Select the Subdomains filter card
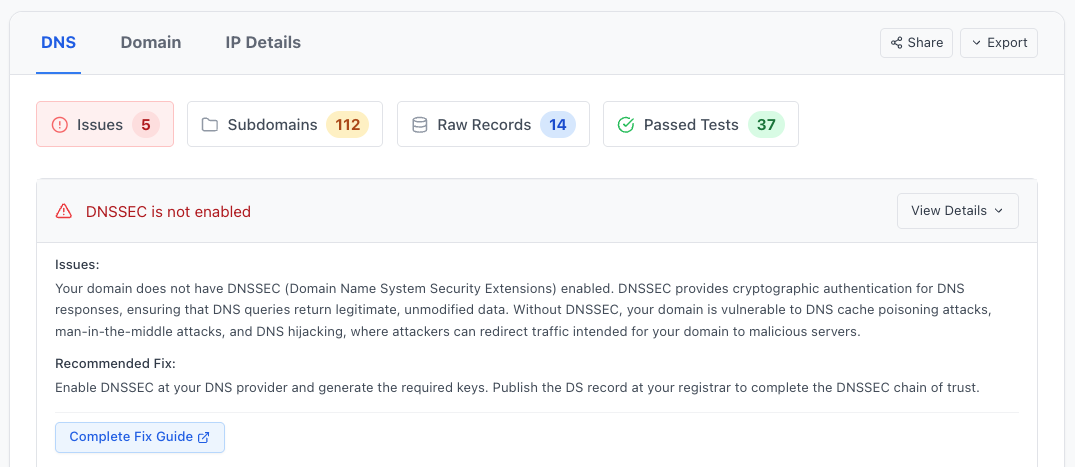The height and width of the screenshot is (467, 1075). (285, 124)
